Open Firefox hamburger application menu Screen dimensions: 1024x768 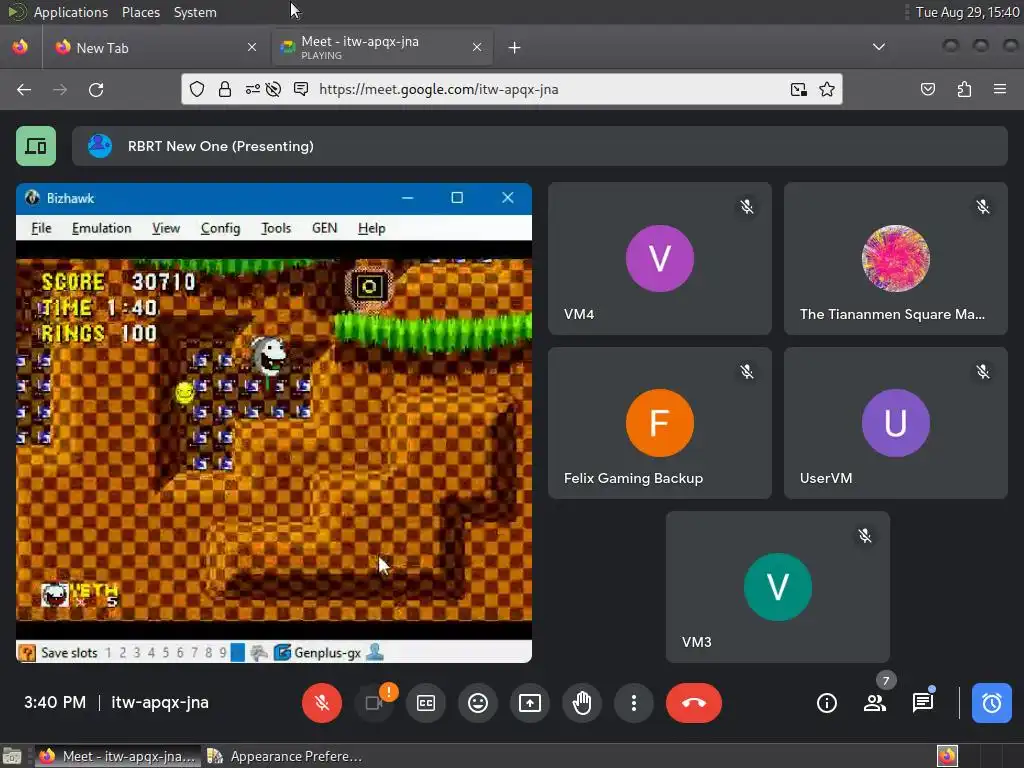[999, 89]
